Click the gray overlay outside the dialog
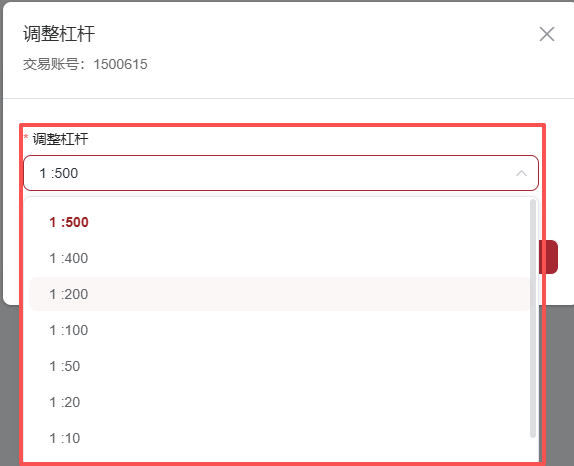Screen dimensions: 574x466 [559, 384]
